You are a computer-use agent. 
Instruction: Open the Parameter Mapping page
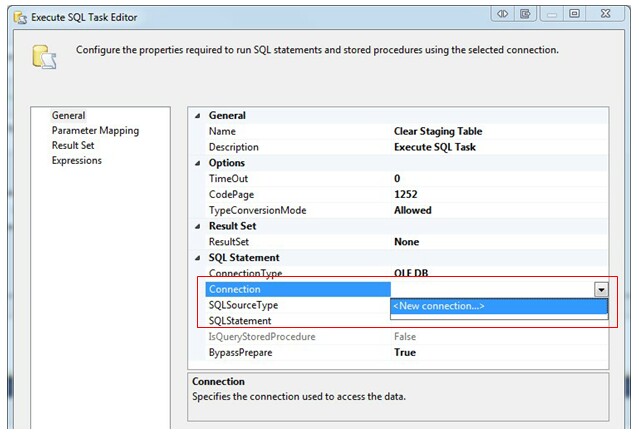point(95,131)
